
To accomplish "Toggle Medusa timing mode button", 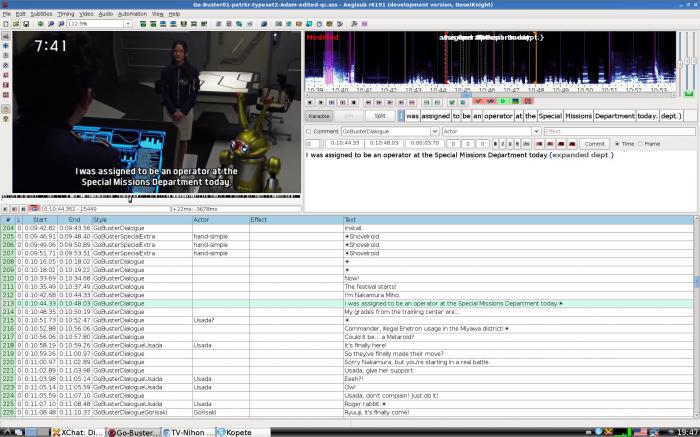I will pyautogui.click(x=527, y=101).
